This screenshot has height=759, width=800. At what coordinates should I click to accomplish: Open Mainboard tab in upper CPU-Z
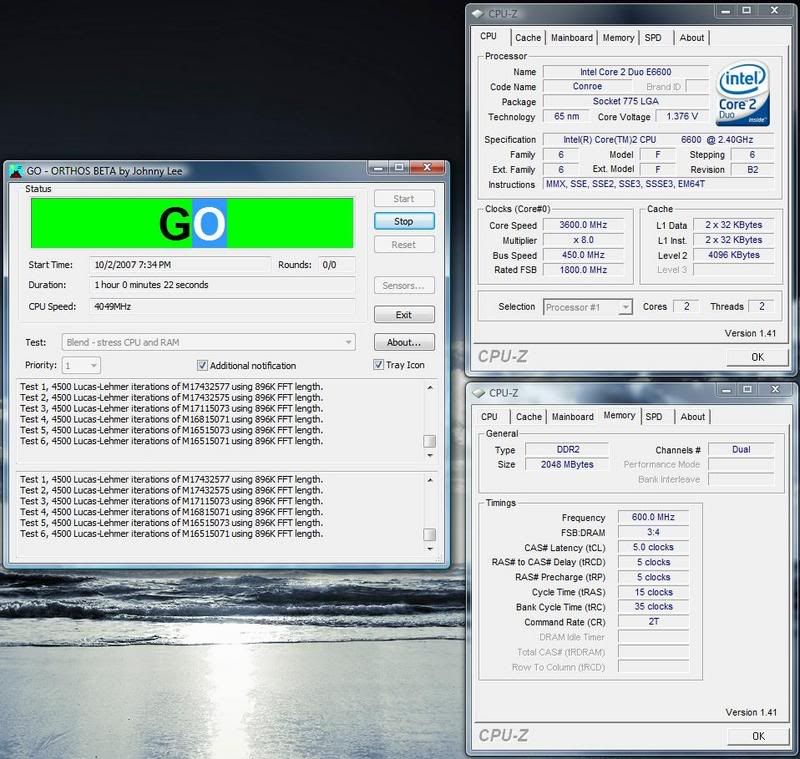point(572,38)
